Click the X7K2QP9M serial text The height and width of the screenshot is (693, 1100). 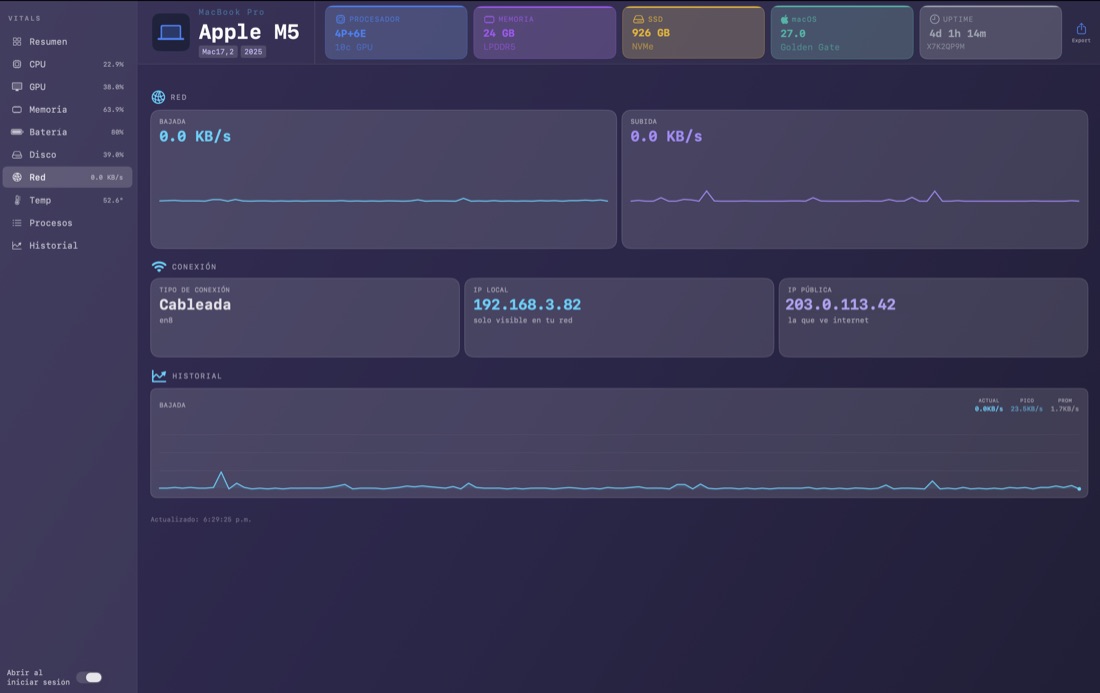tap(946, 47)
